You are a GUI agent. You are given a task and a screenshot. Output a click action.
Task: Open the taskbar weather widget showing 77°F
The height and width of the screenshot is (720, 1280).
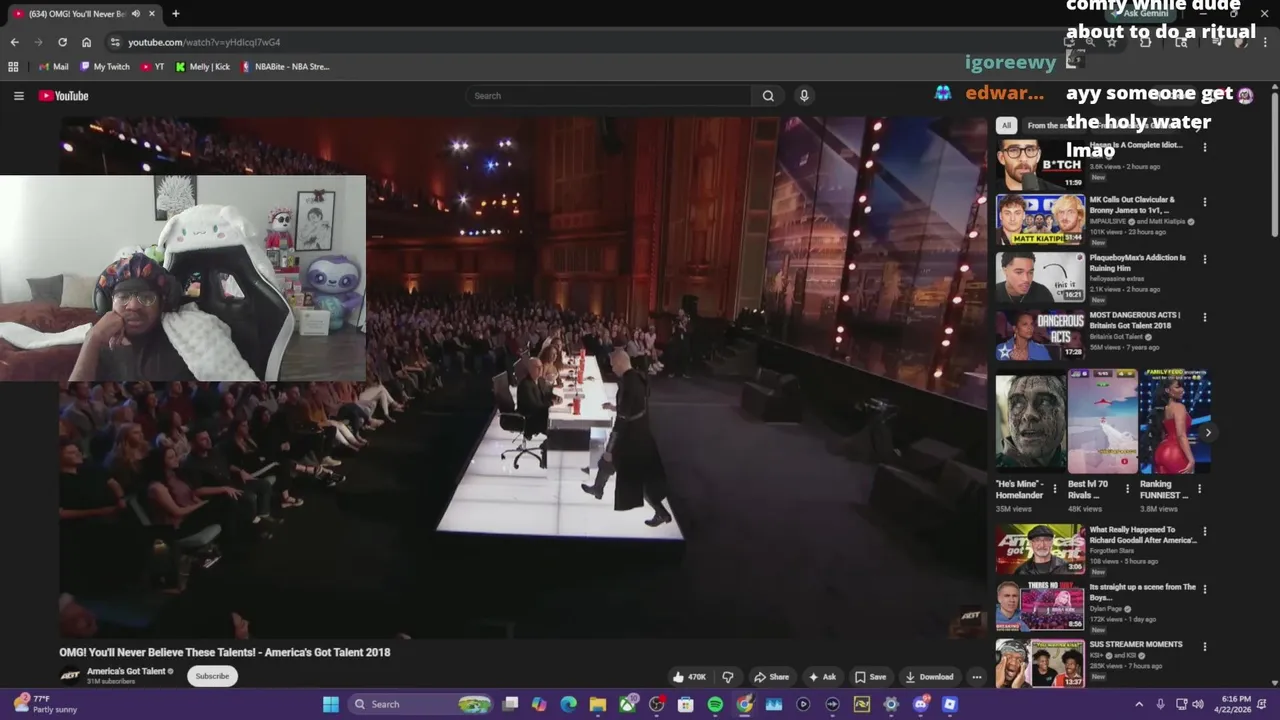tap(44, 704)
